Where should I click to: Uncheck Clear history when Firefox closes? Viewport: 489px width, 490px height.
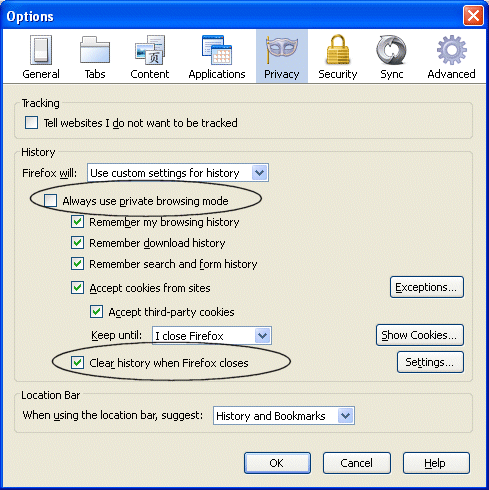77,362
